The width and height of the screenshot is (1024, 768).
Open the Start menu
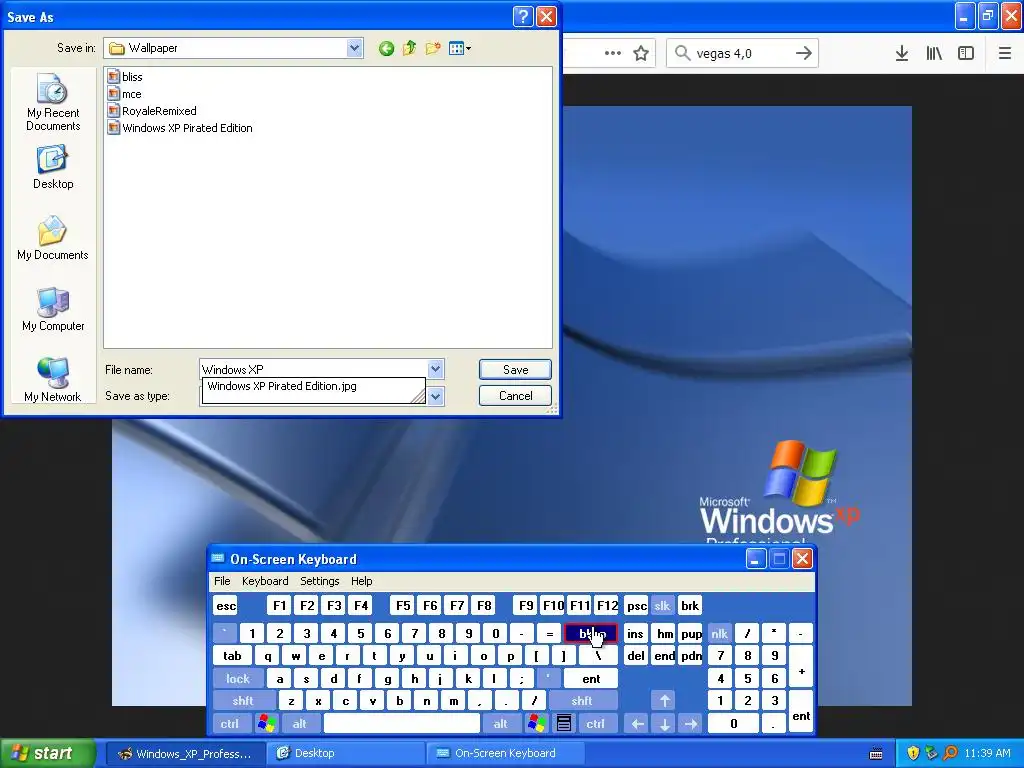point(46,754)
